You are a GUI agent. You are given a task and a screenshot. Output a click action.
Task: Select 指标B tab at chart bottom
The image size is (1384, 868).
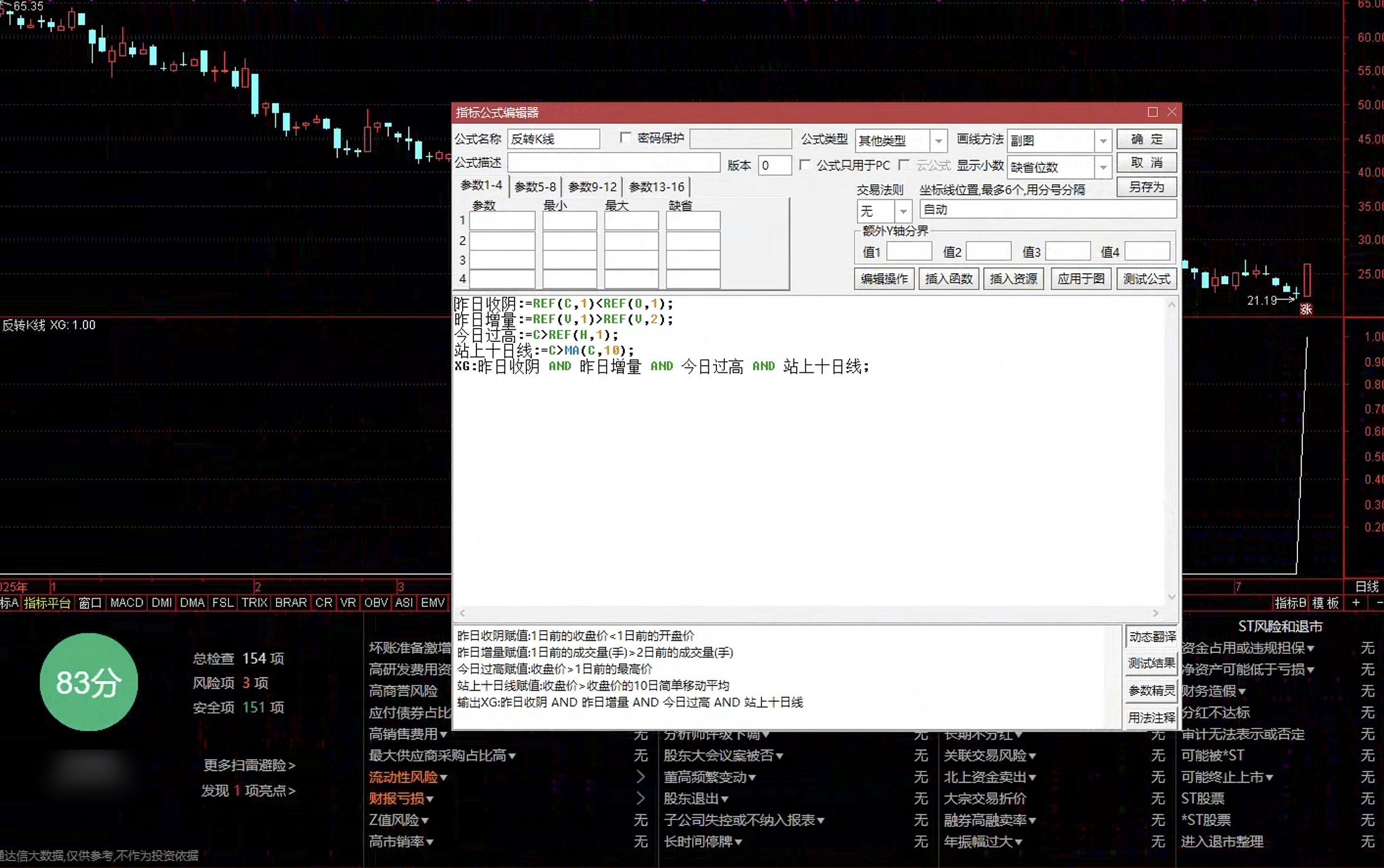pyautogui.click(x=1290, y=603)
